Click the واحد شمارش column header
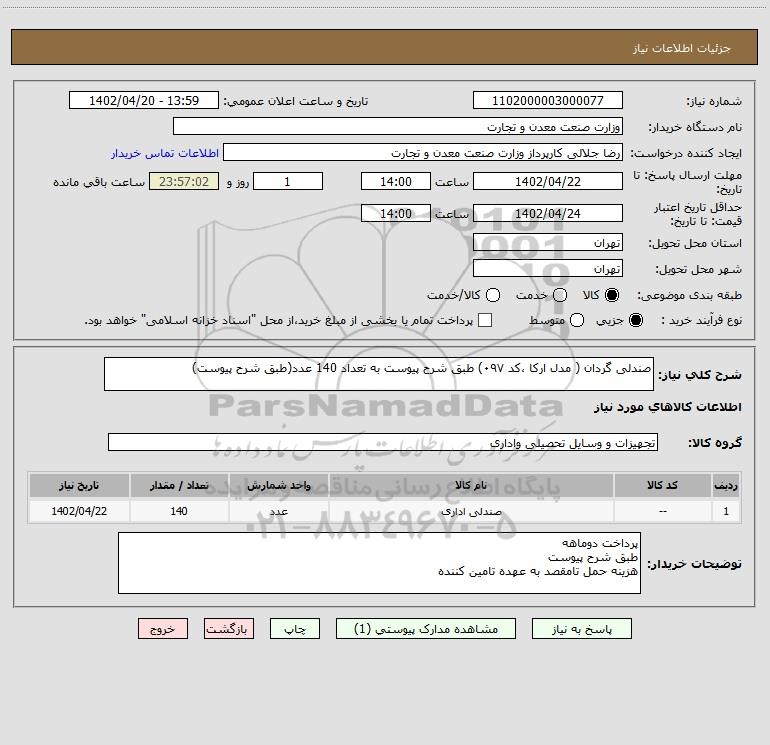This screenshot has height=745, width=770. pyautogui.click(x=278, y=485)
